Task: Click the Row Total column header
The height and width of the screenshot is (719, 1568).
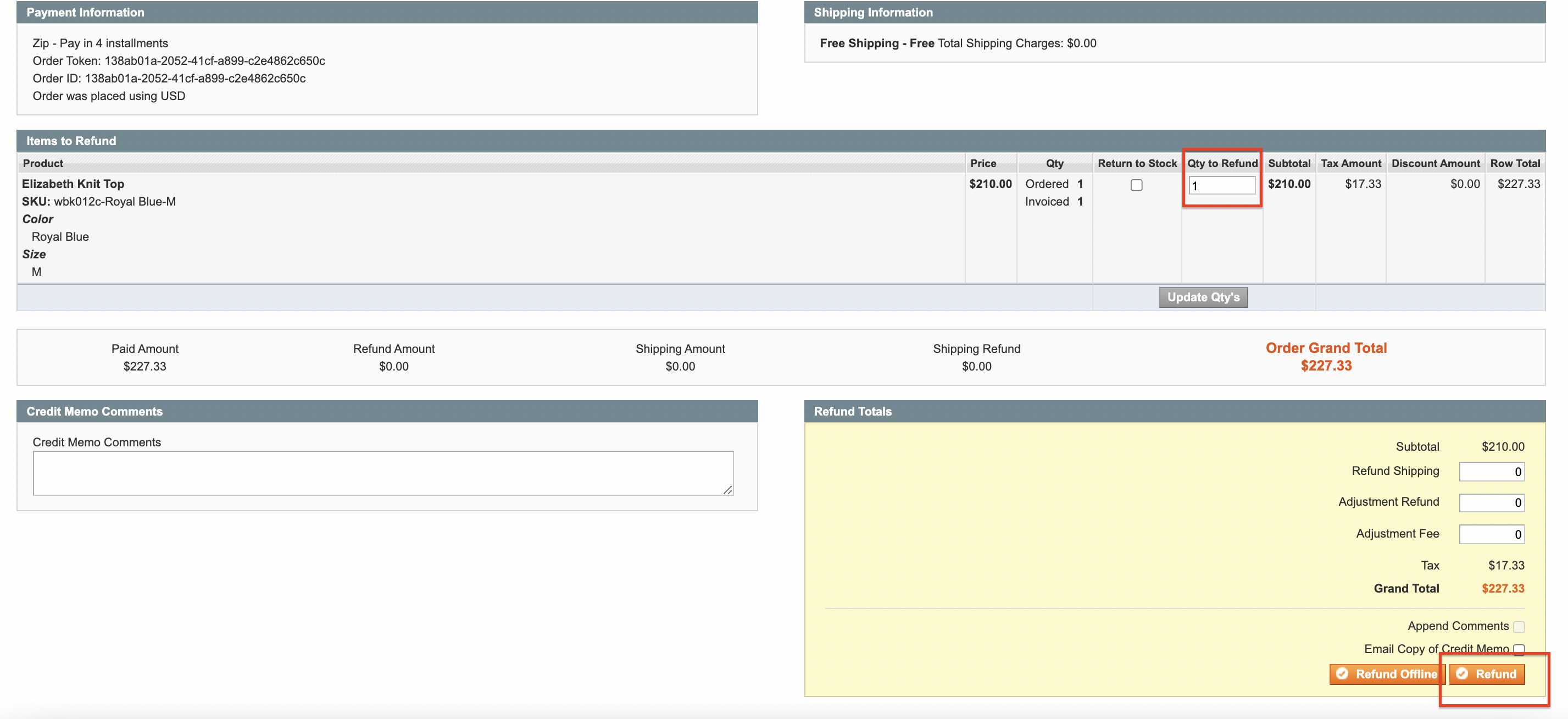Action: (x=1515, y=163)
